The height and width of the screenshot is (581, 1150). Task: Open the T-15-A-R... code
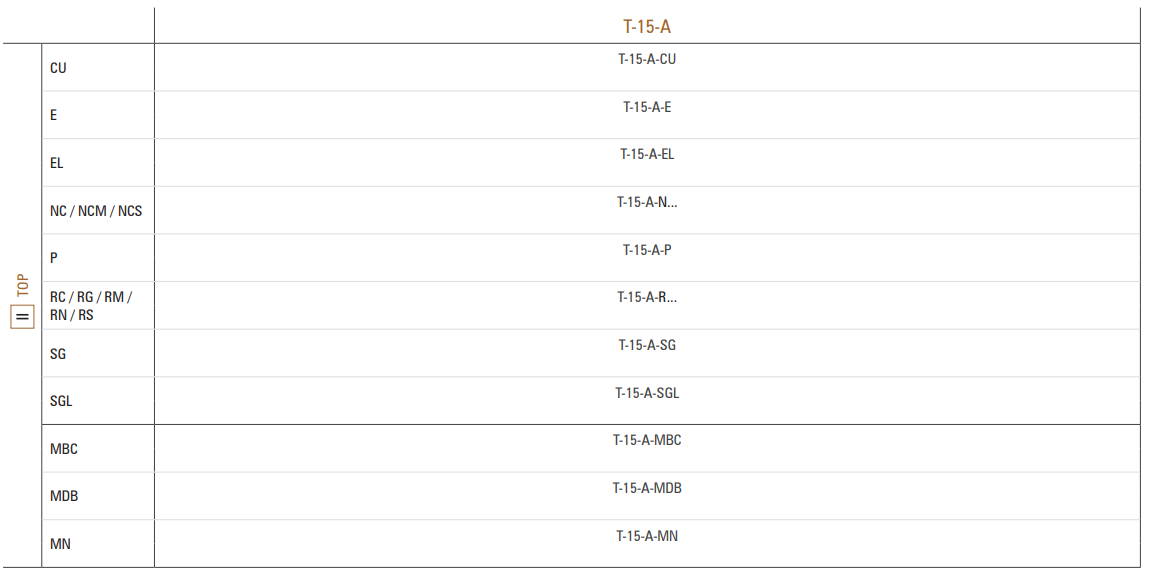click(x=647, y=298)
